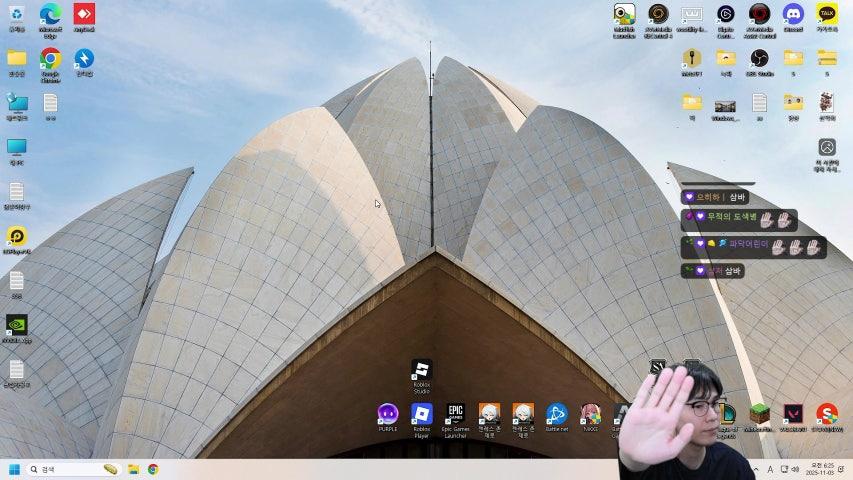Viewport: 853px width, 480px height.
Task: Click the Windows Start button
Action: (14, 469)
